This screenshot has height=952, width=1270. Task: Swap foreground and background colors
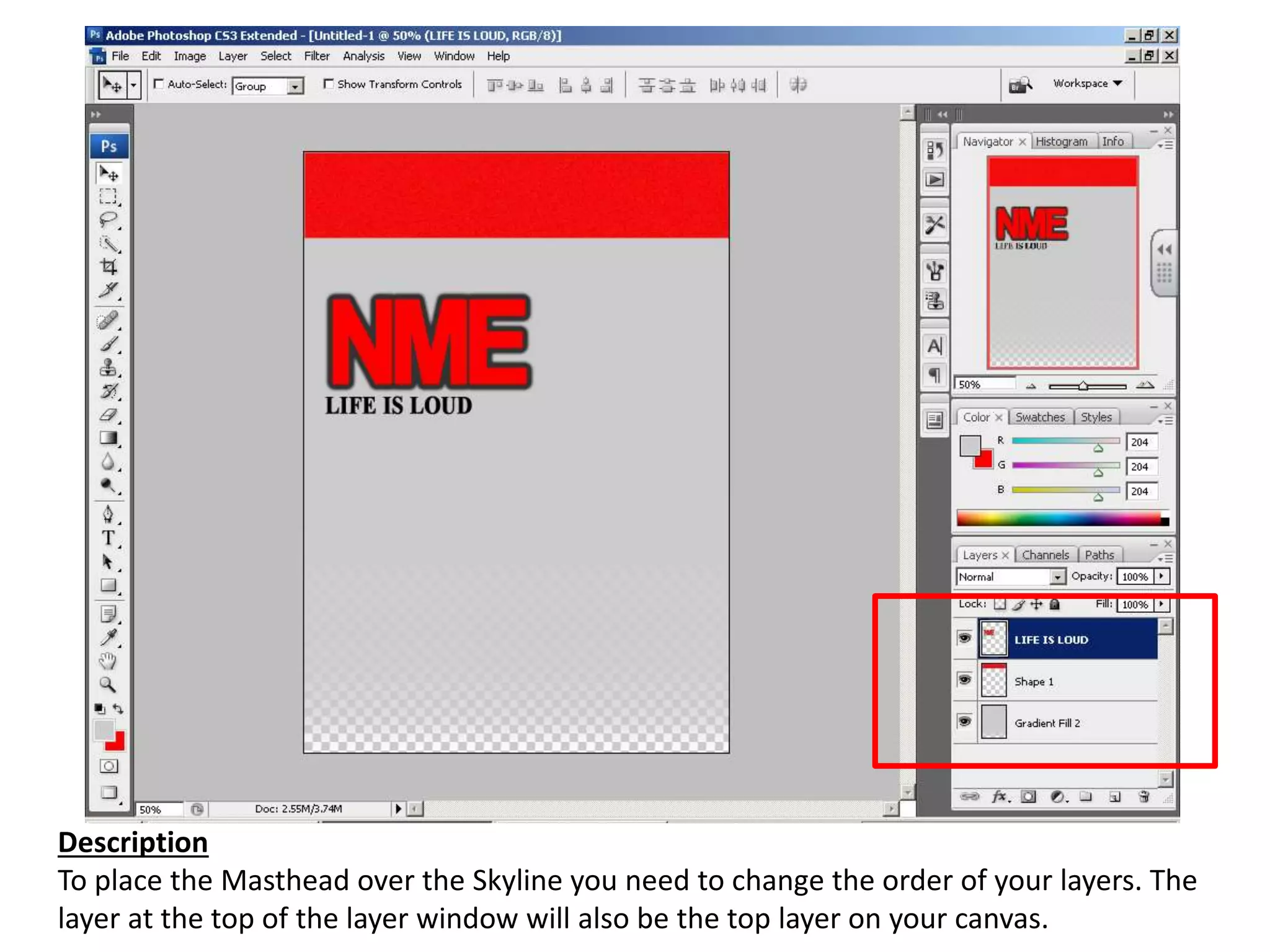point(118,708)
